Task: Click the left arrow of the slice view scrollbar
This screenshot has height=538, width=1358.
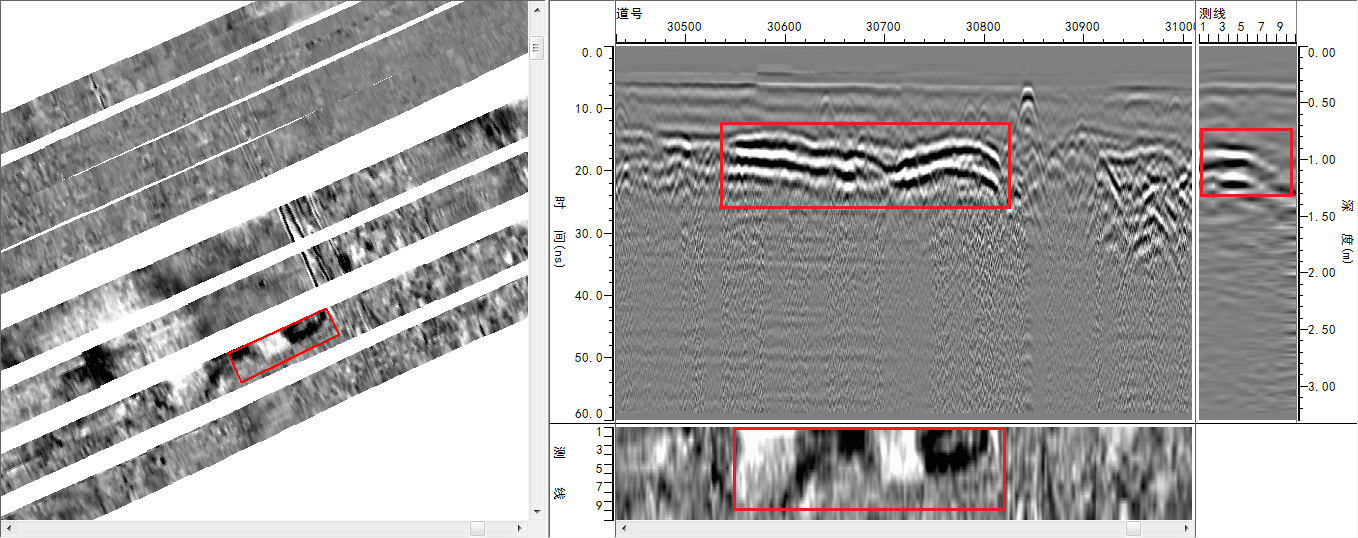Action: tap(624, 528)
